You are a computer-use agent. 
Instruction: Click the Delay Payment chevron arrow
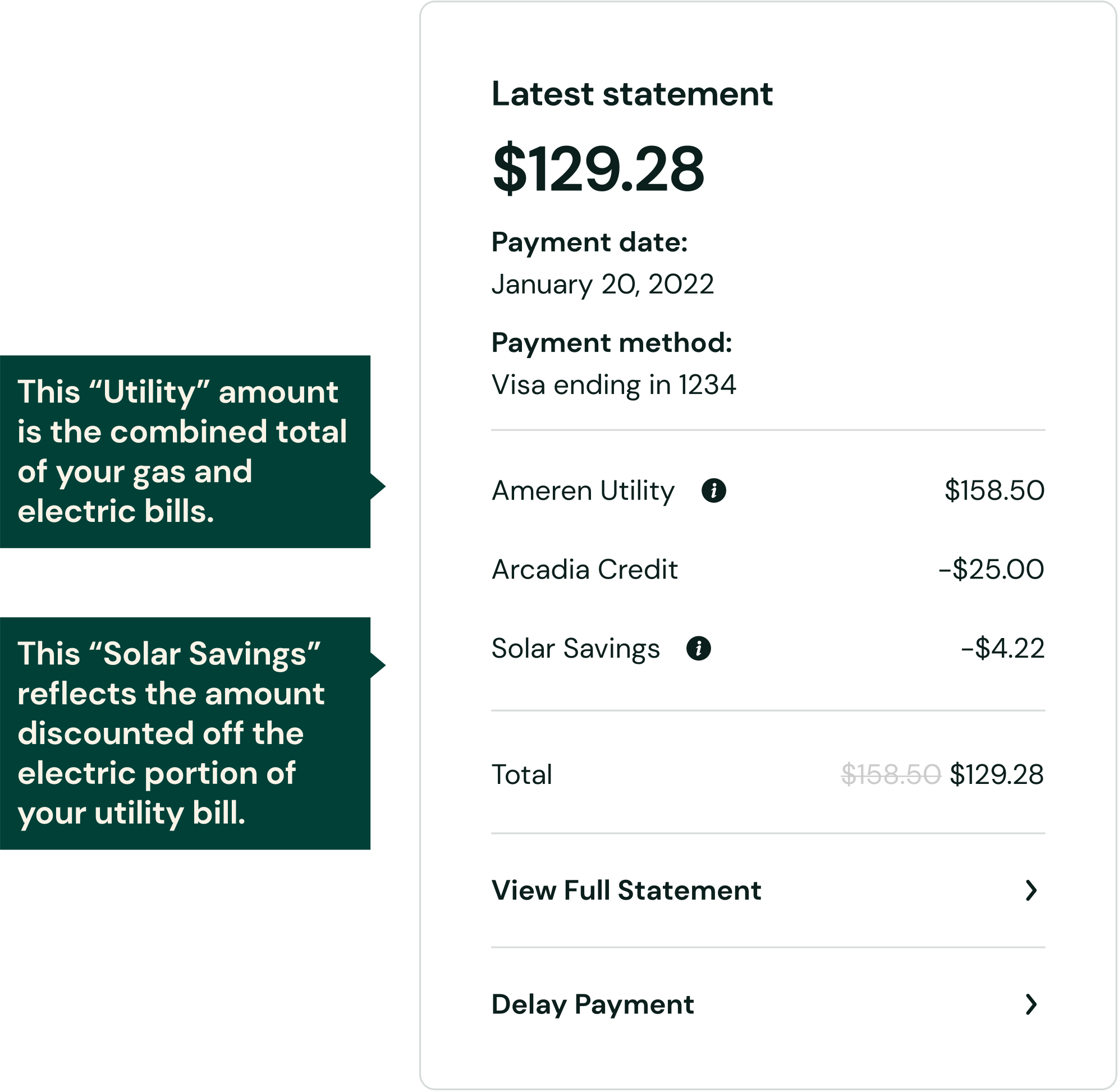[1031, 1004]
